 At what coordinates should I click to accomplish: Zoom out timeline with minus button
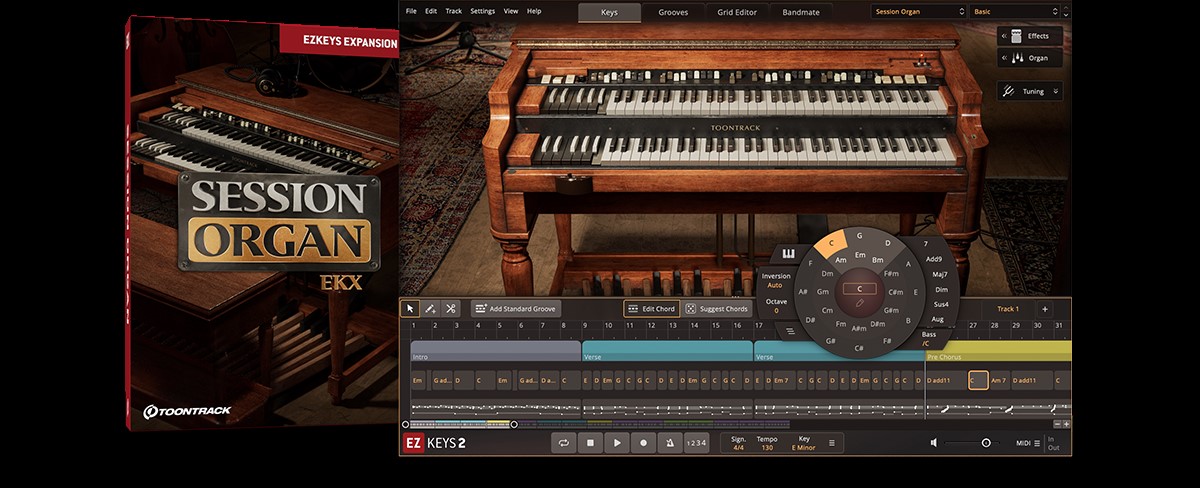click(x=1056, y=424)
